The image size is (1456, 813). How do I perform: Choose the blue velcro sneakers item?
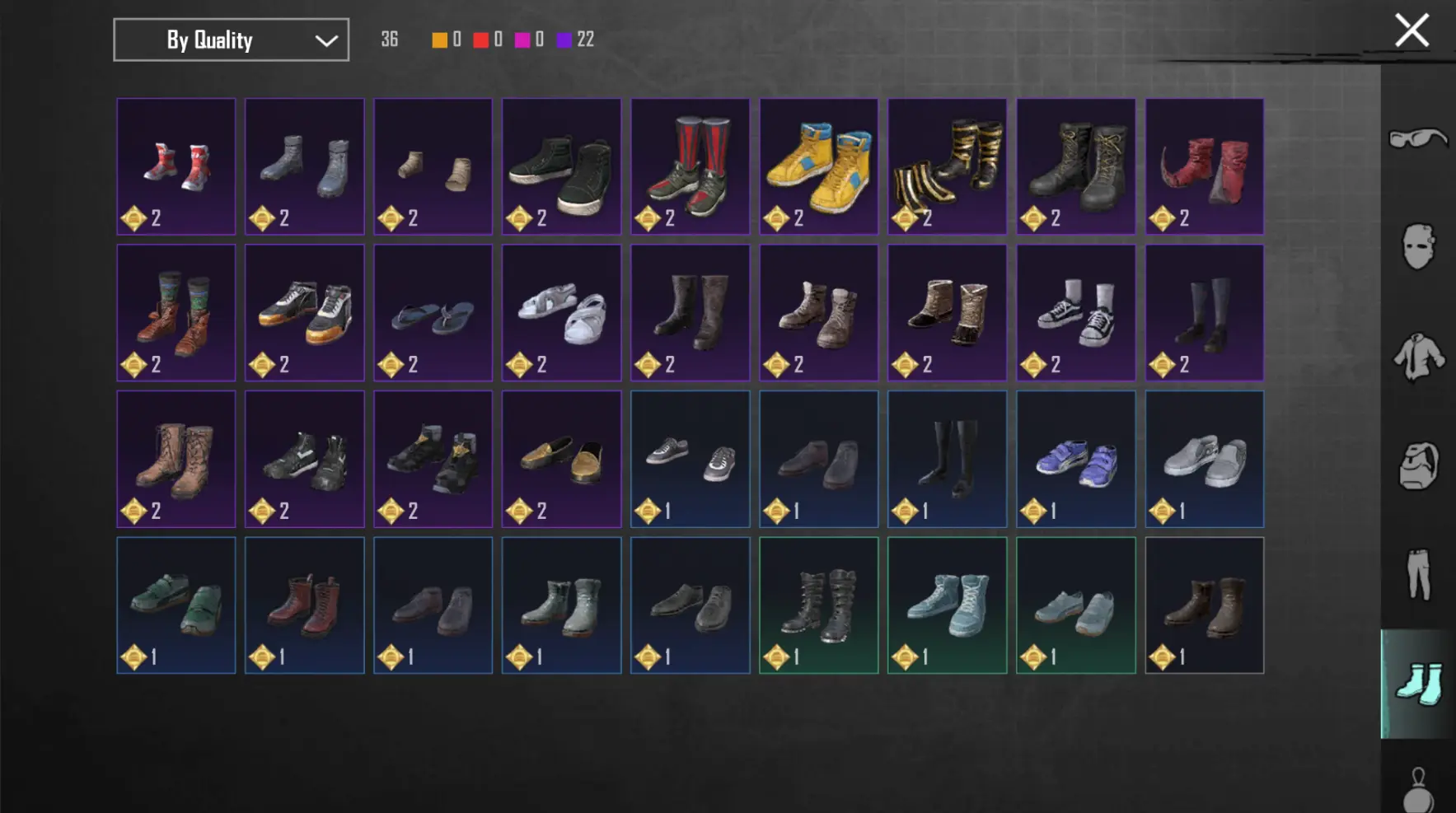pyautogui.click(x=1075, y=459)
